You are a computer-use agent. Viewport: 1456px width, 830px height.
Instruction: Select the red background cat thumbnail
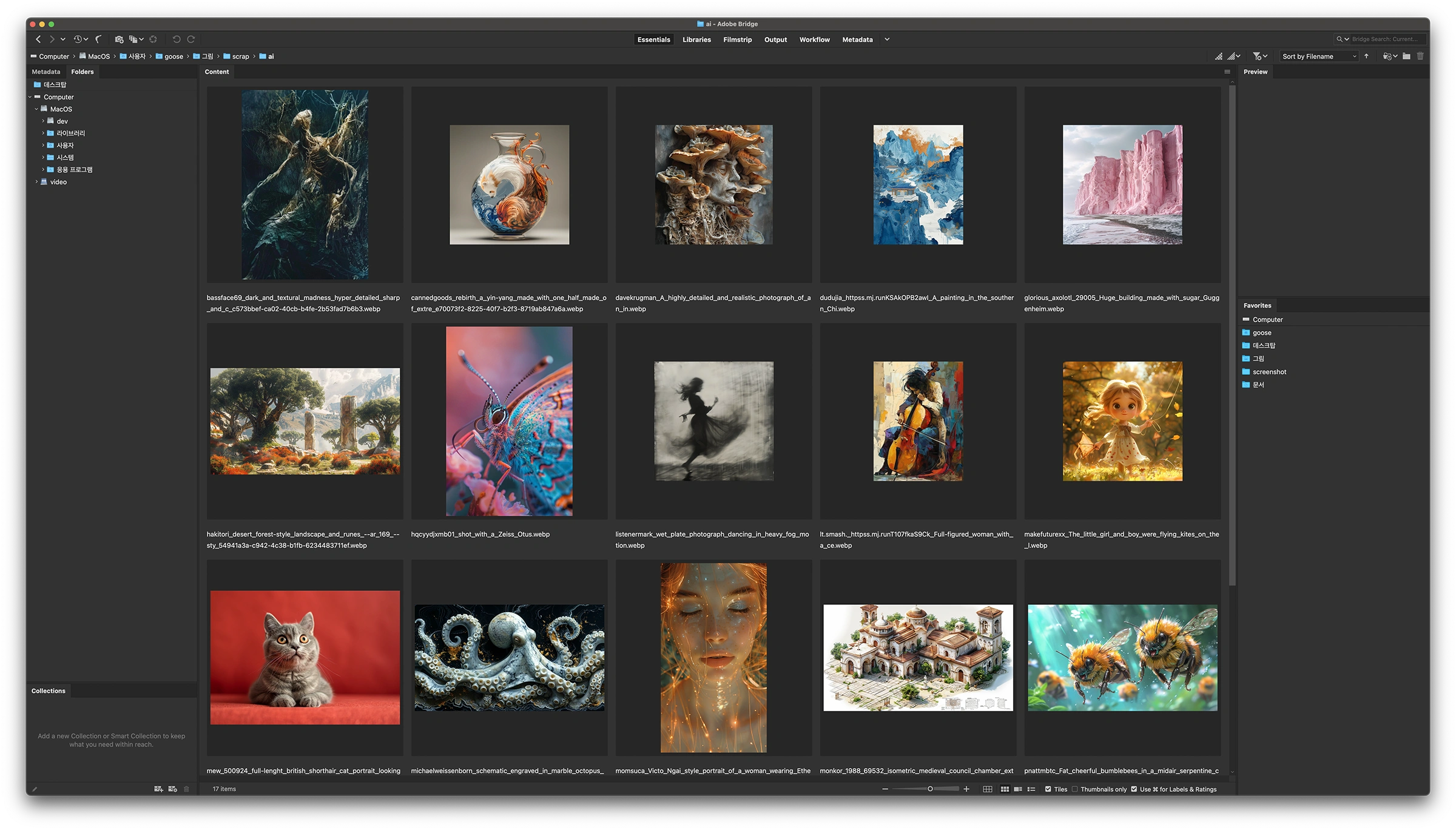click(305, 658)
